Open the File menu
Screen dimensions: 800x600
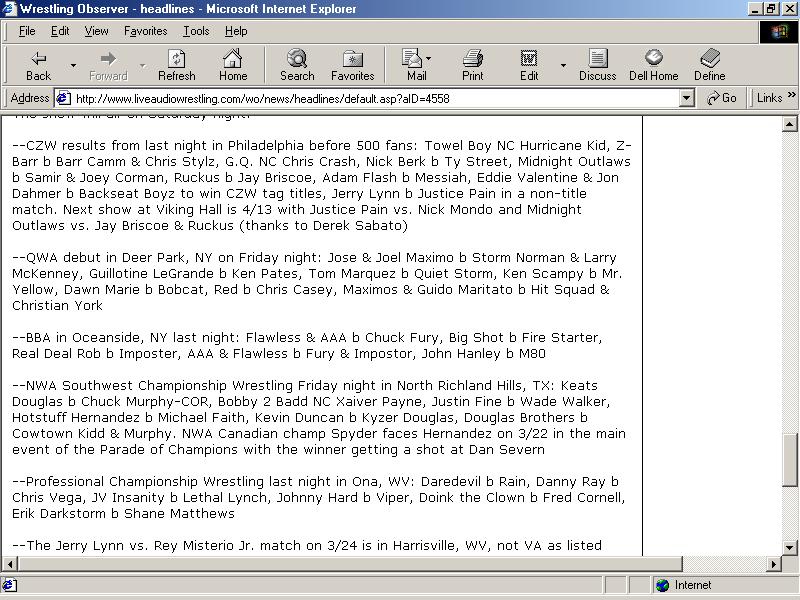[27, 31]
